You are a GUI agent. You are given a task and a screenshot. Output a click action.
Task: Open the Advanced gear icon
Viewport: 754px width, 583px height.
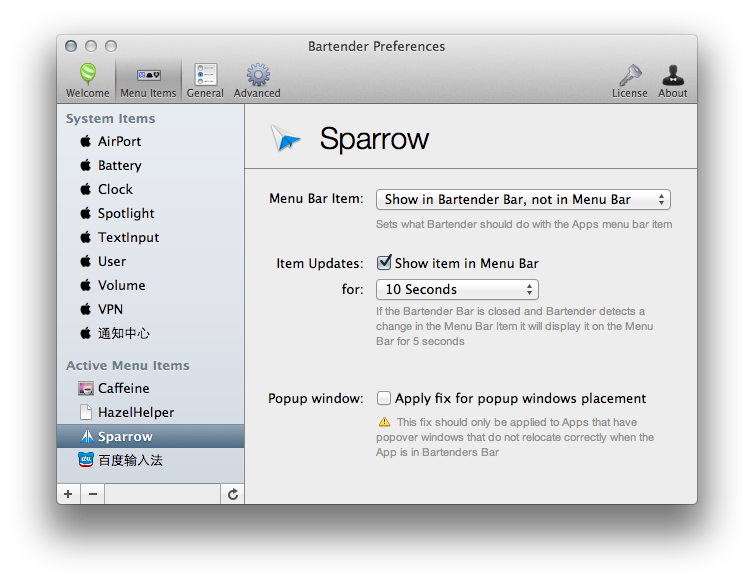[257, 75]
